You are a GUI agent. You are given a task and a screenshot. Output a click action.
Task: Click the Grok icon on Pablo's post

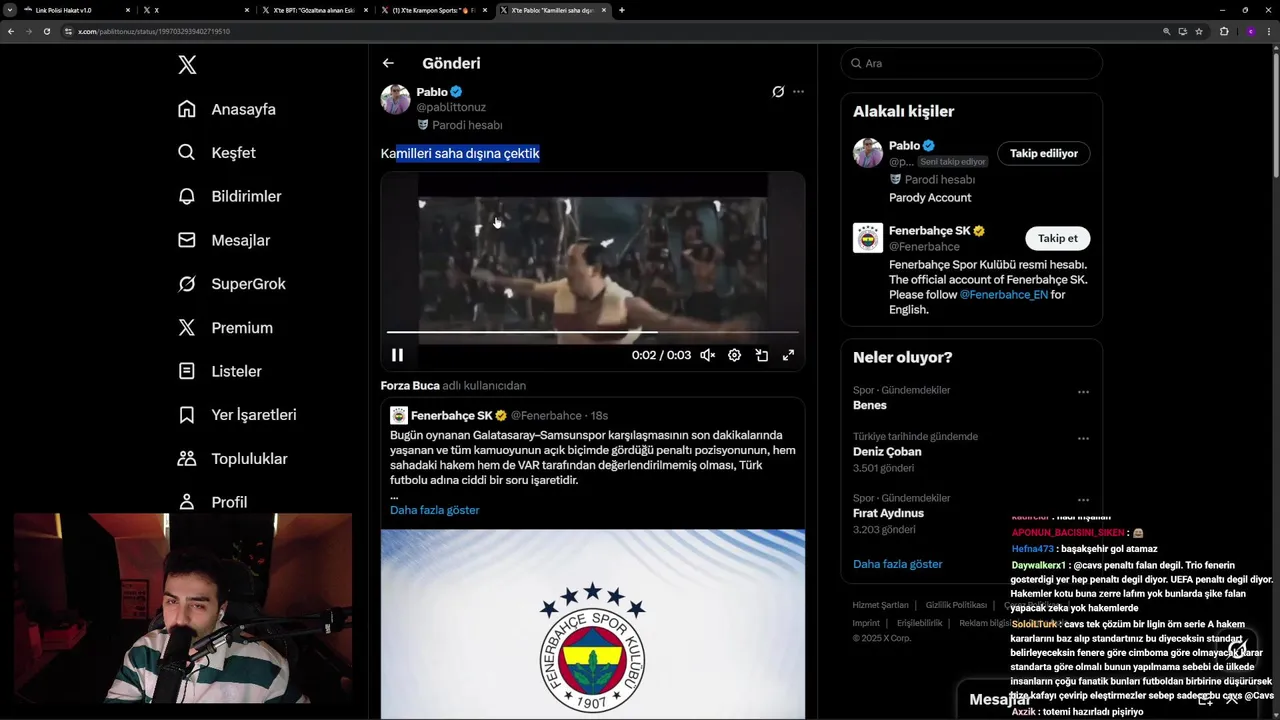[x=778, y=92]
